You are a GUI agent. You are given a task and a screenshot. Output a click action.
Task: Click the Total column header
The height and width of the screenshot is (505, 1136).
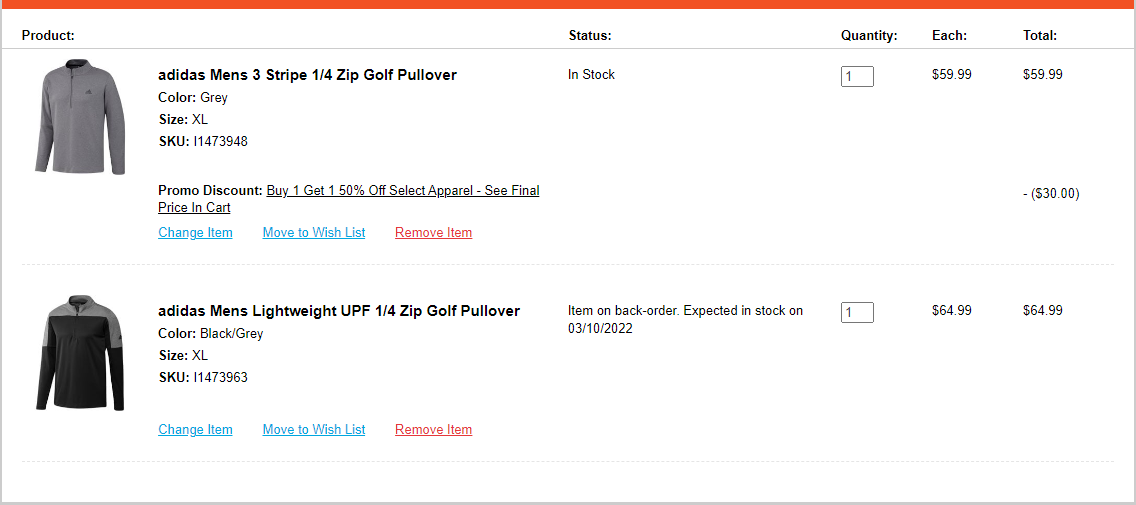tap(1040, 35)
